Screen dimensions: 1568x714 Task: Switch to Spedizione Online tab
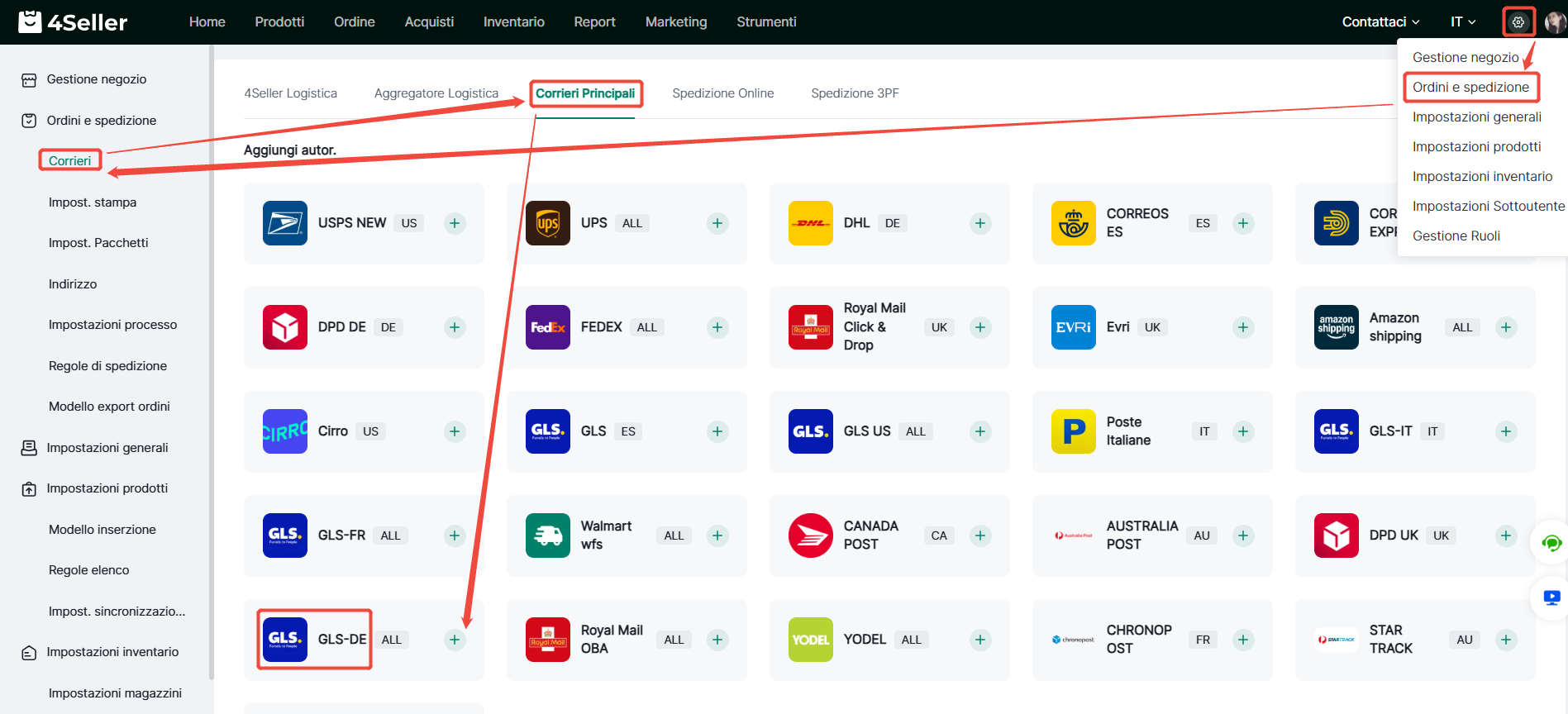point(723,93)
